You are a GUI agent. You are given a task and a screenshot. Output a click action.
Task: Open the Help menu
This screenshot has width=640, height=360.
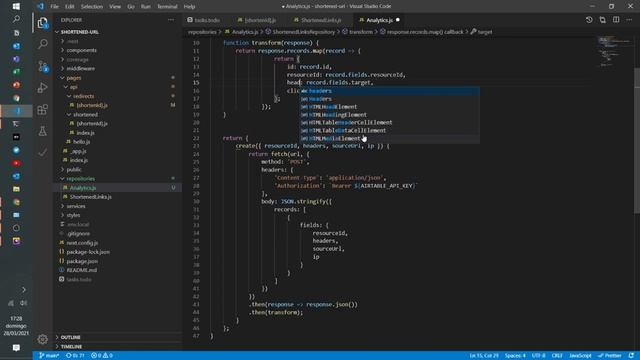coord(189,7)
